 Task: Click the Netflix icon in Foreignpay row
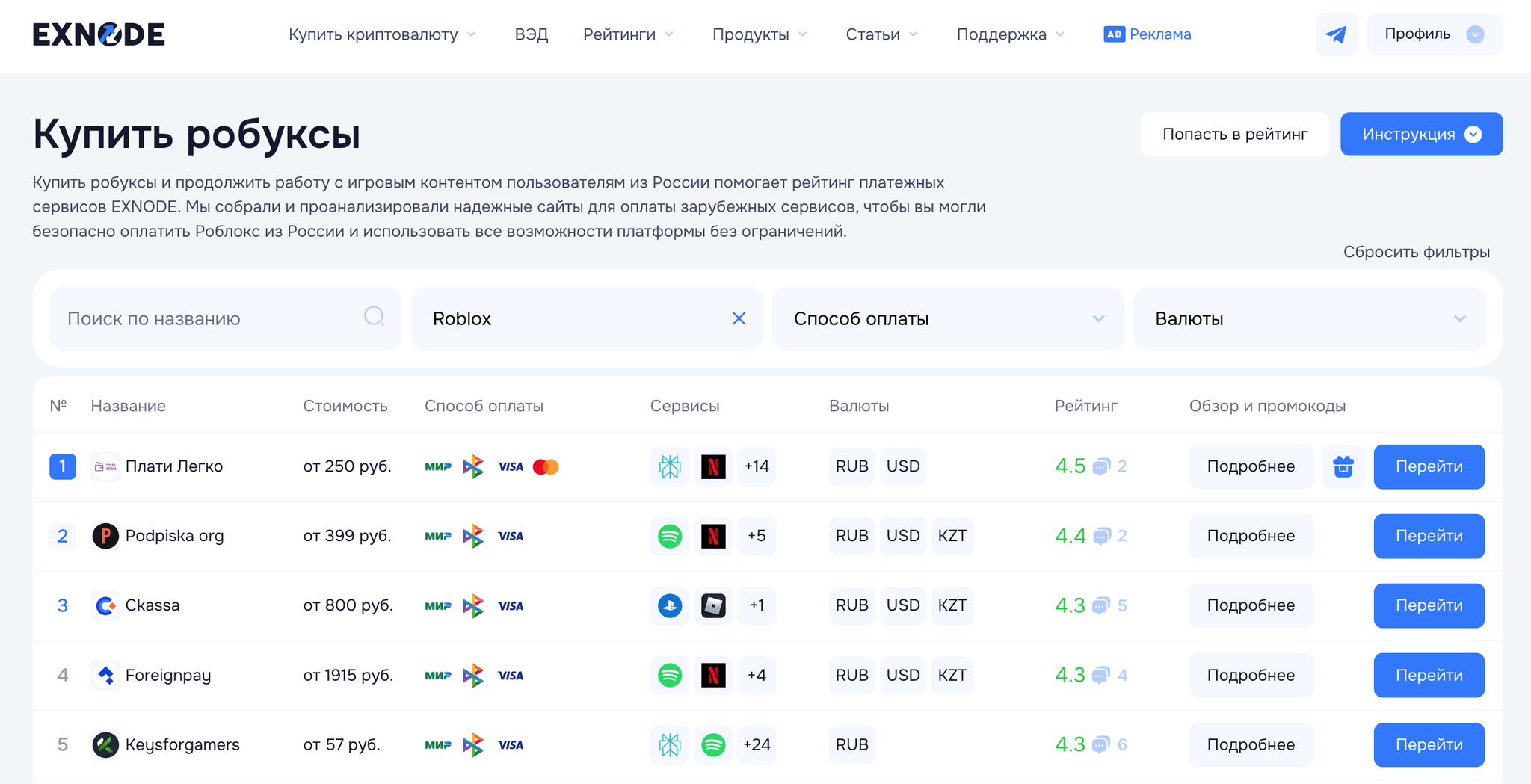point(713,675)
